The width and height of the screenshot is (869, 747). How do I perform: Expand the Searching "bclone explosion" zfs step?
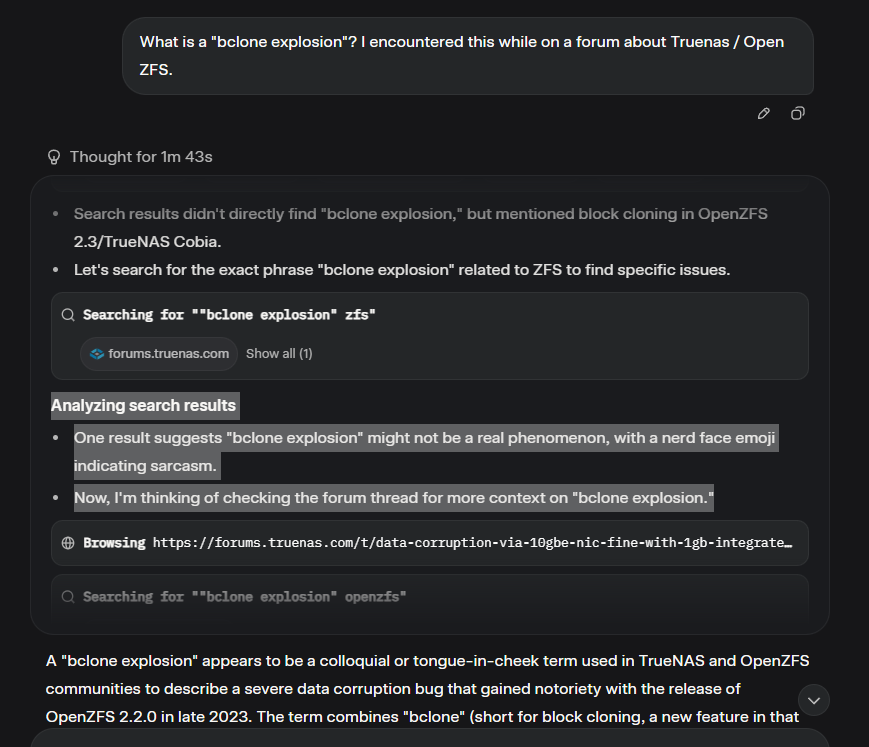click(x=229, y=315)
